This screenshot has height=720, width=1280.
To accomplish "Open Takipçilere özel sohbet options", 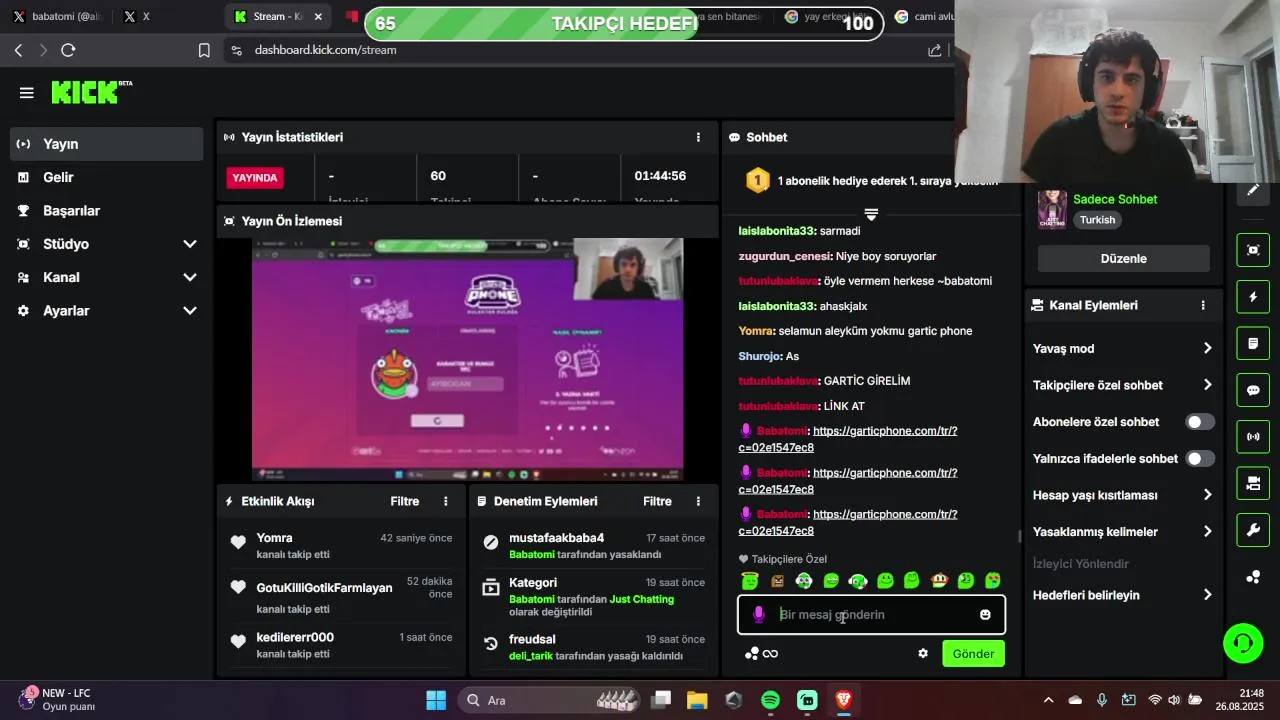I will 1122,385.
